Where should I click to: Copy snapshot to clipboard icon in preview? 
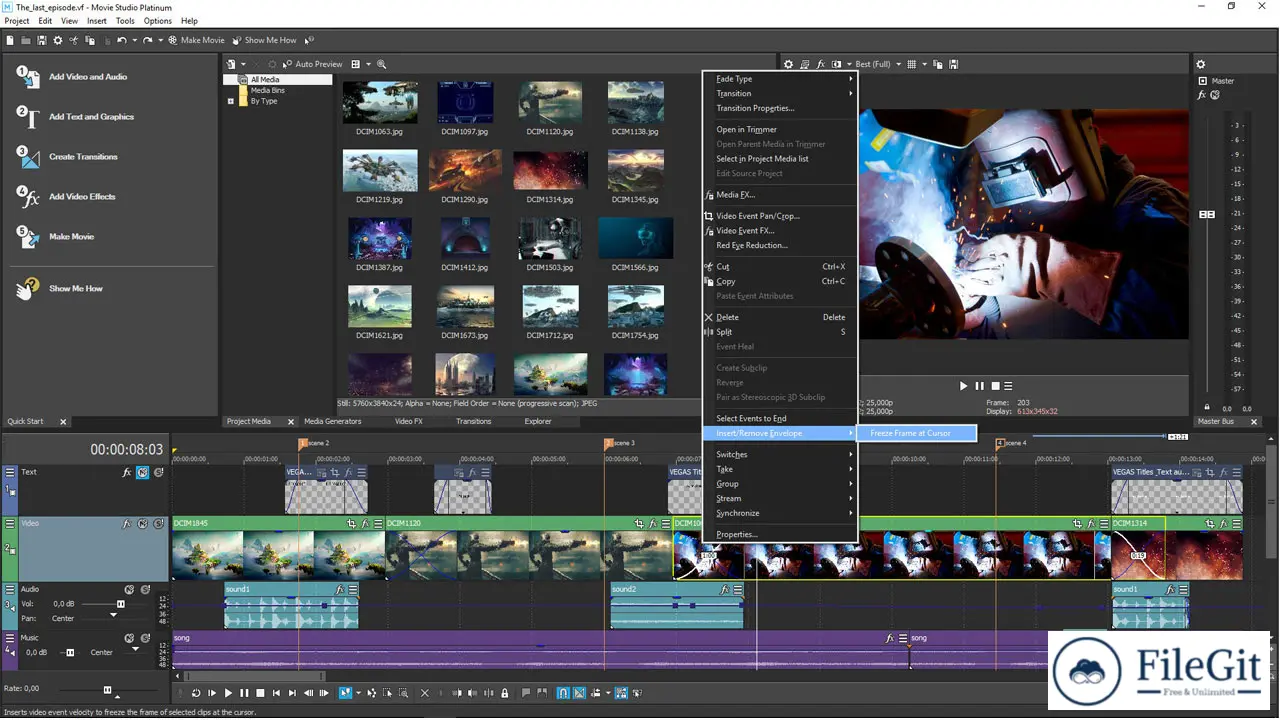click(x=939, y=64)
